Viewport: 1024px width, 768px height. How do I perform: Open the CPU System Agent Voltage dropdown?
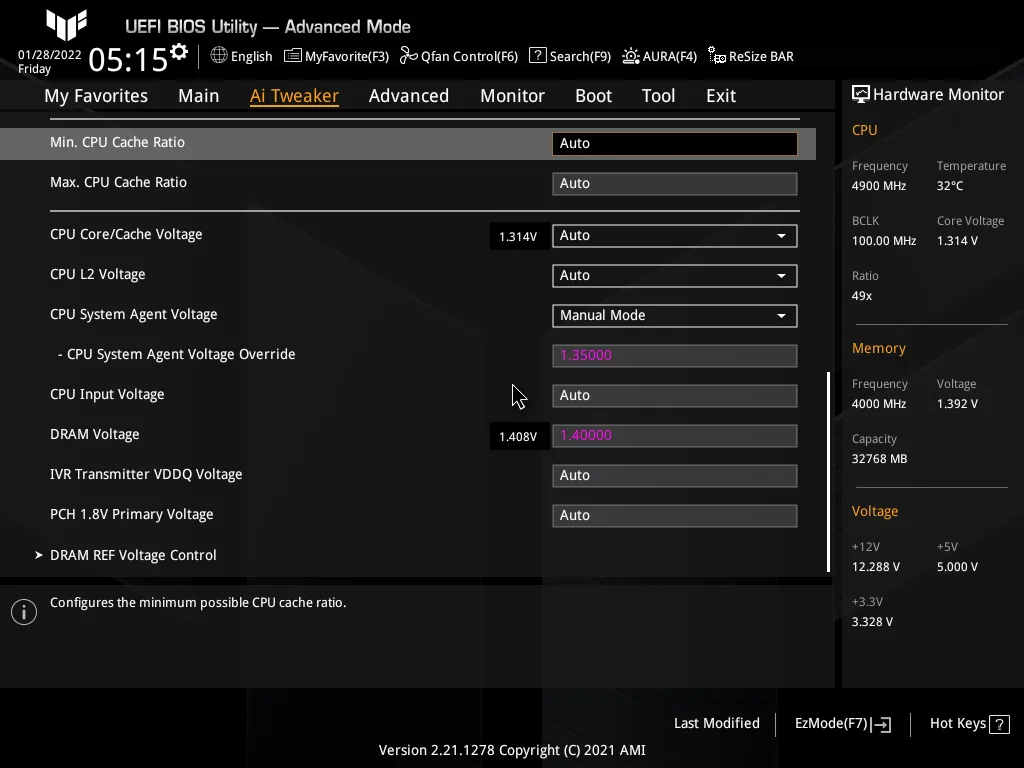click(x=675, y=315)
